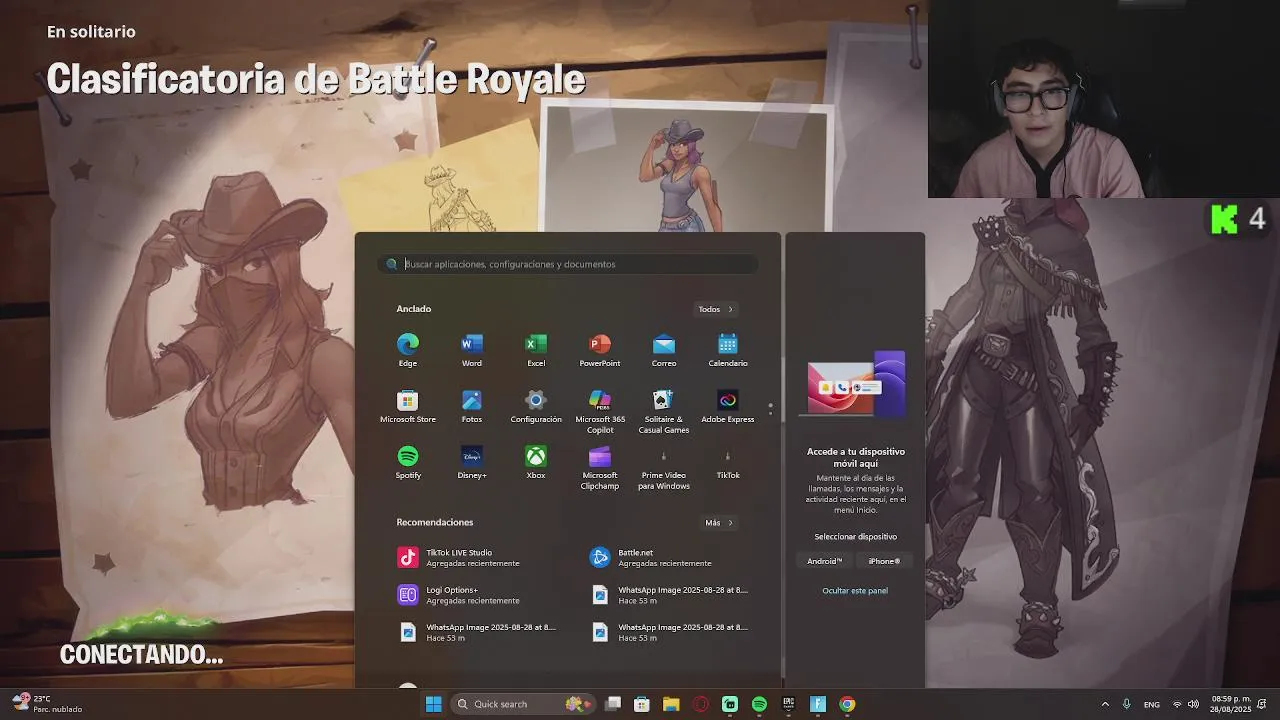
Task: Open Solitaire & Casual Games
Action: pos(664,411)
